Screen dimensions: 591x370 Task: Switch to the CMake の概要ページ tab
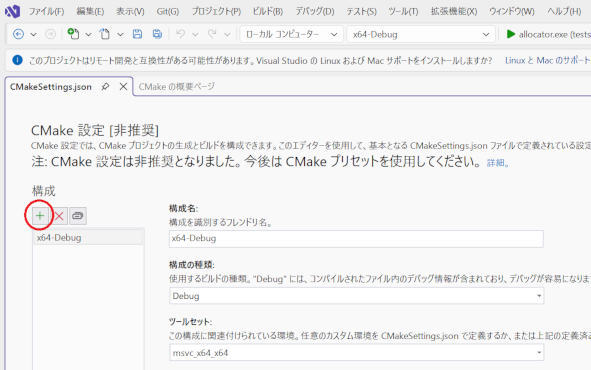(x=176, y=87)
